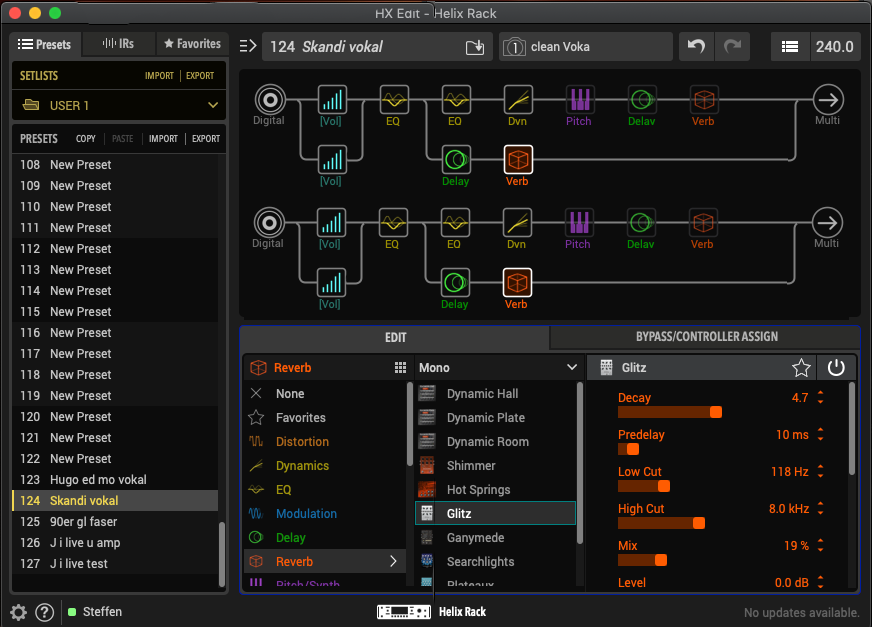The height and width of the screenshot is (627, 872).
Task: Adjust Decay value stepper arrows
Action: [x=820, y=397]
